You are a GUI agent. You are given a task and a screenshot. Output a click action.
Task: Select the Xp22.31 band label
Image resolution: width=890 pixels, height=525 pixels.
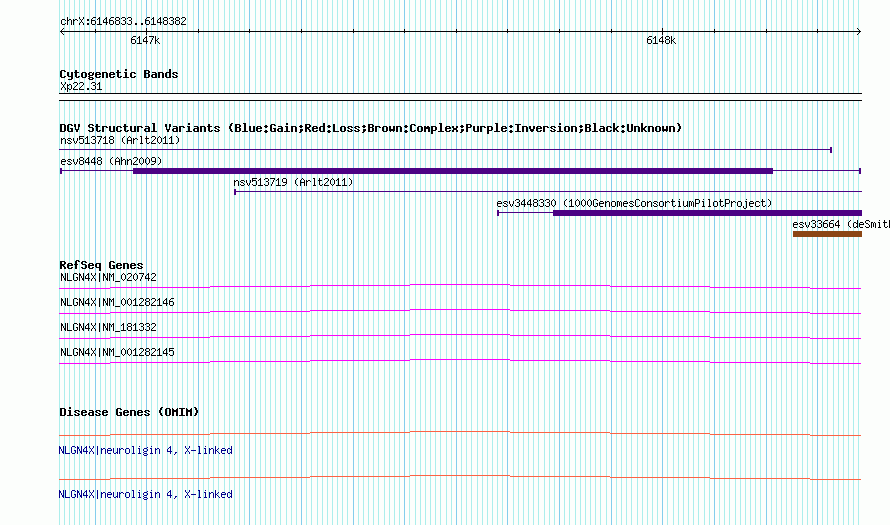[81, 87]
